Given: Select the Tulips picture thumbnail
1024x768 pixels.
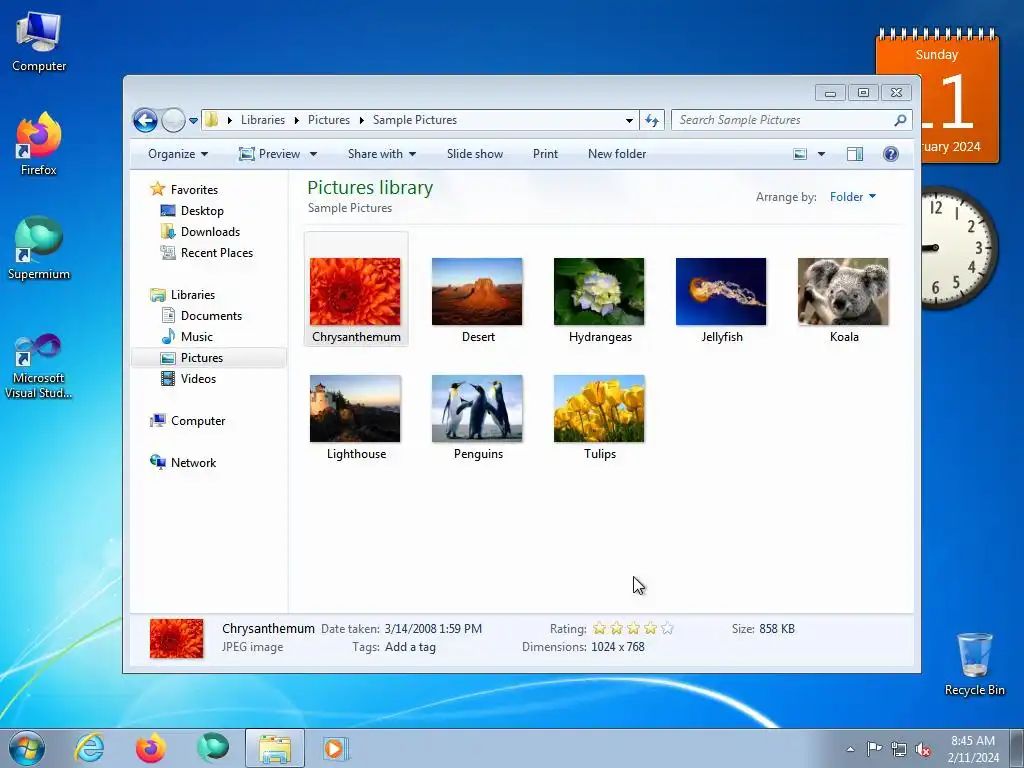Looking at the screenshot, I should tap(599, 409).
